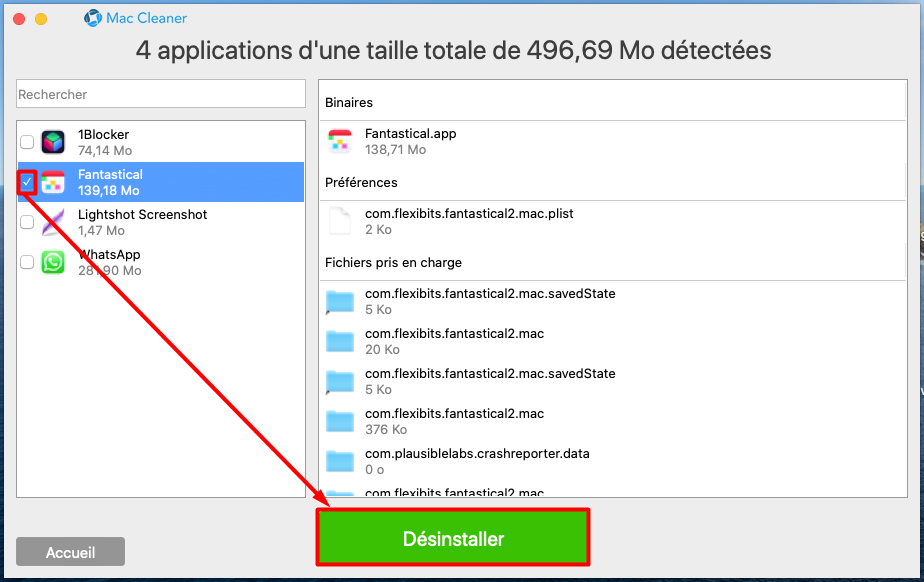The width and height of the screenshot is (924, 582).
Task: Enable the 1Blocker checkbox
Action: tap(27, 142)
